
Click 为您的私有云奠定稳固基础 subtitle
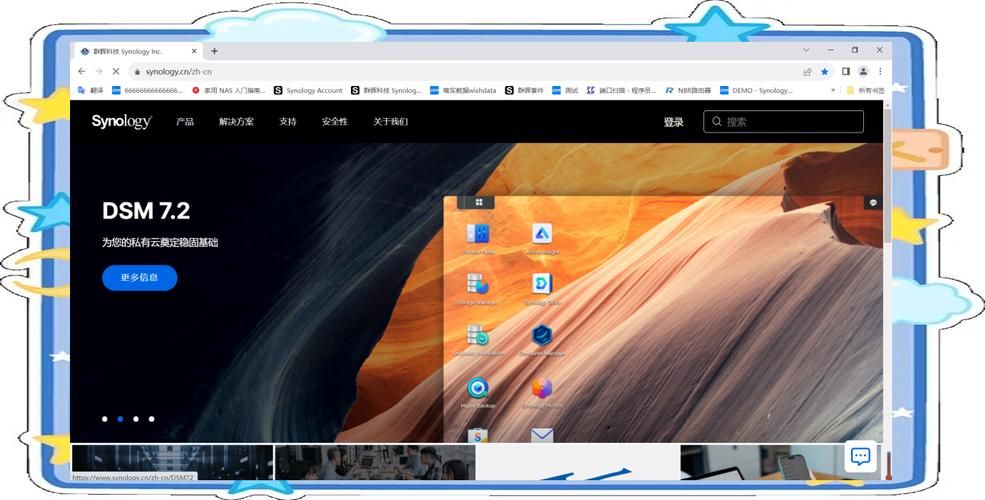pyautogui.click(x=160, y=242)
